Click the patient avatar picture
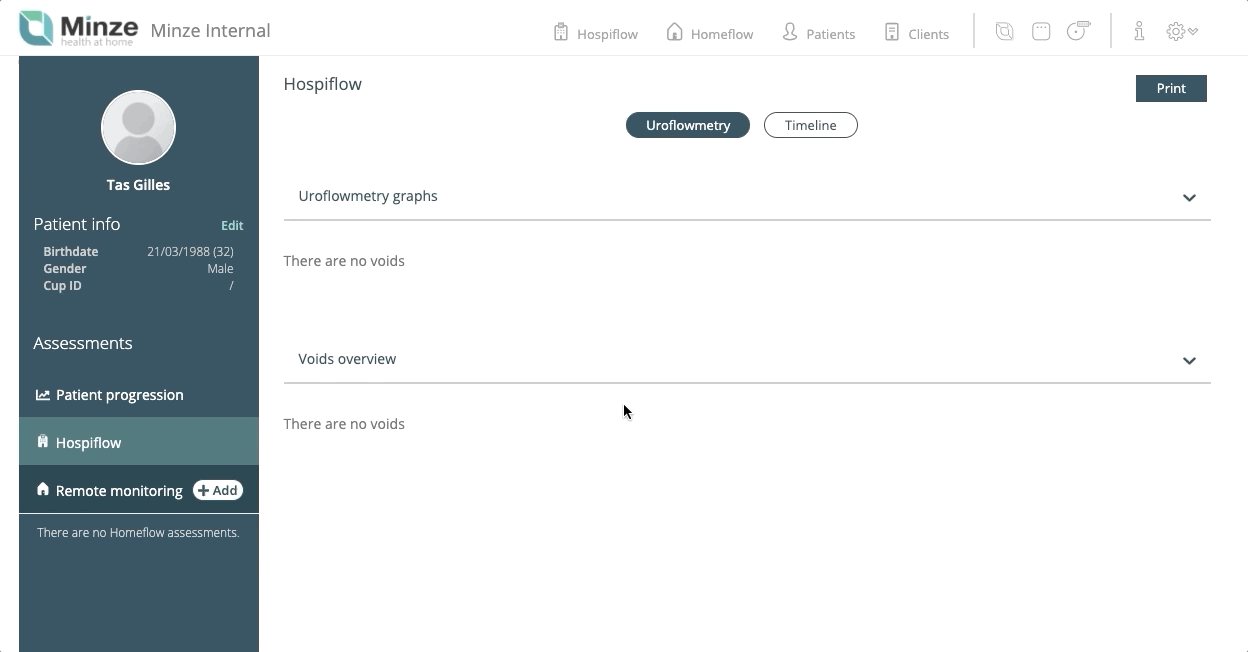Viewport: 1248px width, 652px height. point(138,127)
